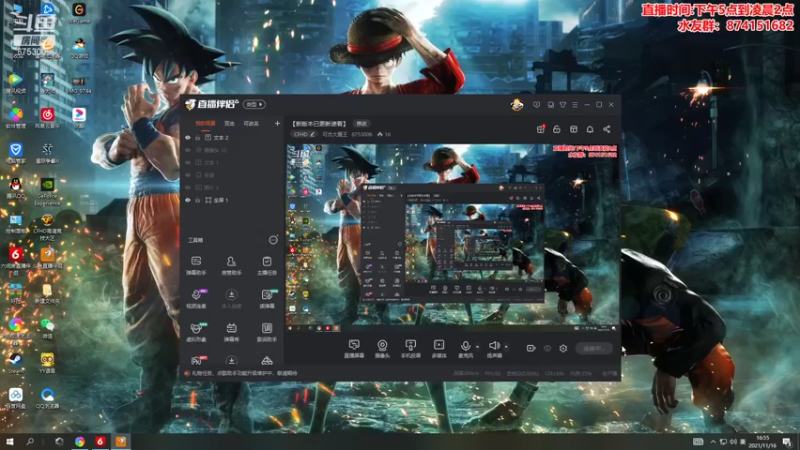Viewport: 800px width, 450px height.
Task: Open the Steam desktop shortcut
Action: click(x=15, y=363)
